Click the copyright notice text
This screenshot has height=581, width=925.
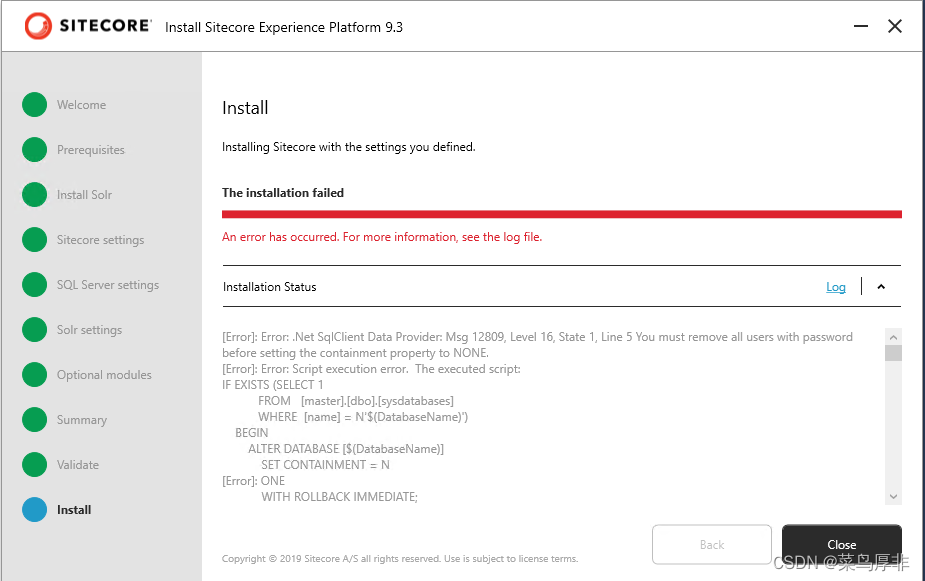[400, 559]
